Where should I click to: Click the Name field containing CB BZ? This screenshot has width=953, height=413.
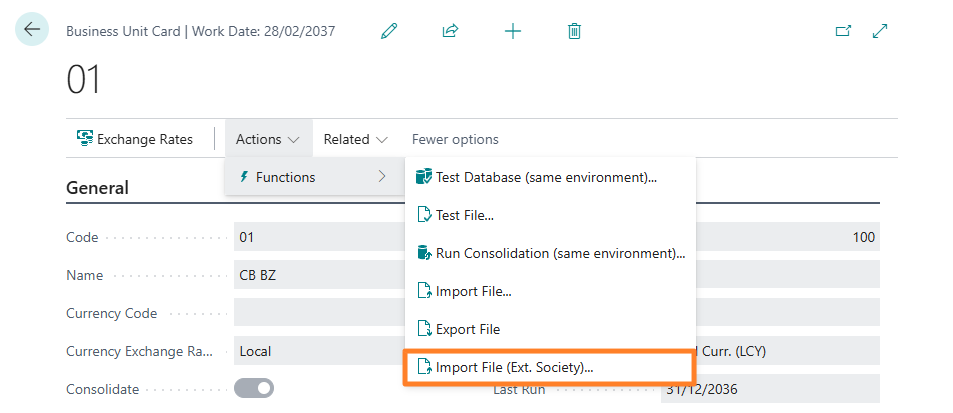click(320, 275)
